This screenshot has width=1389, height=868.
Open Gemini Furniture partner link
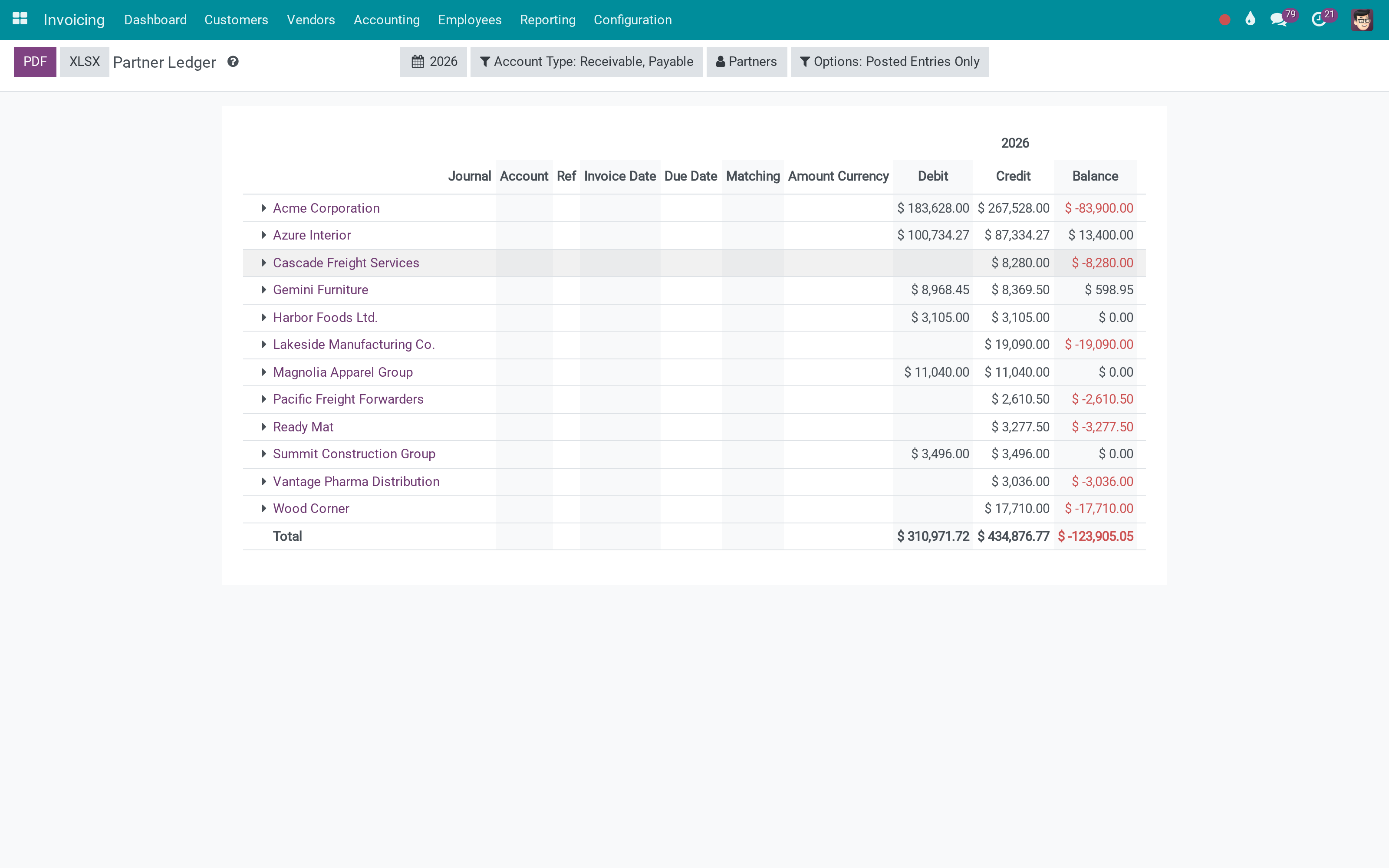pyautogui.click(x=320, y=289)
